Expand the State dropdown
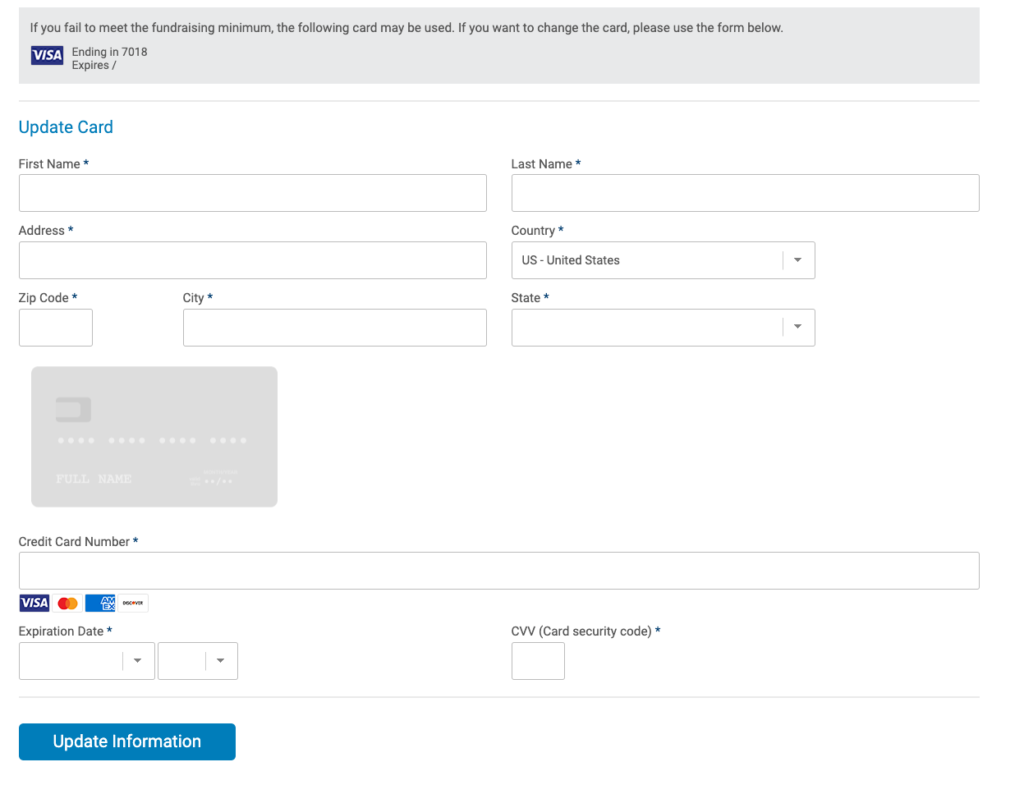The width and height of the screenshot is (1024, 785). (x=663, y=327)
